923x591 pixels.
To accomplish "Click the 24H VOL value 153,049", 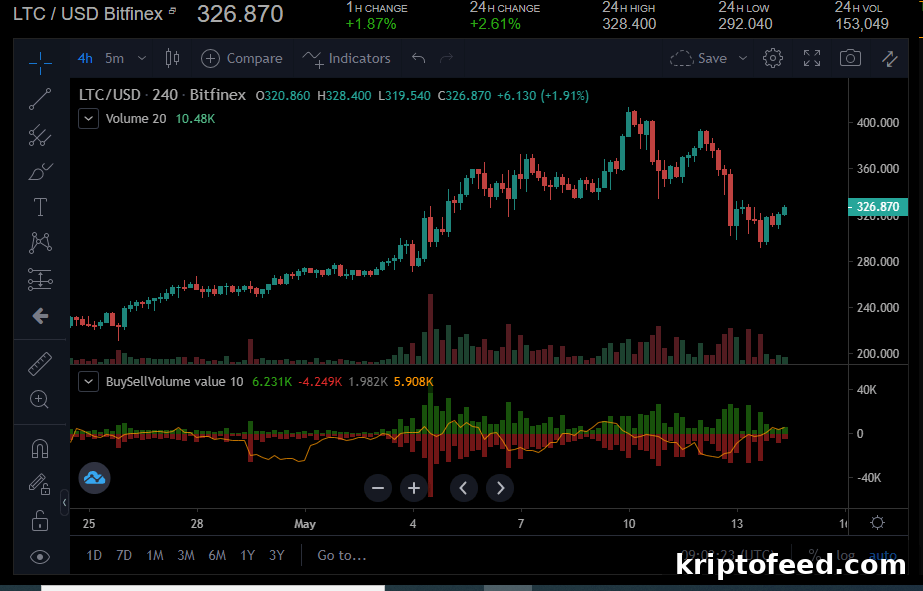I will [x=862, y=24].
